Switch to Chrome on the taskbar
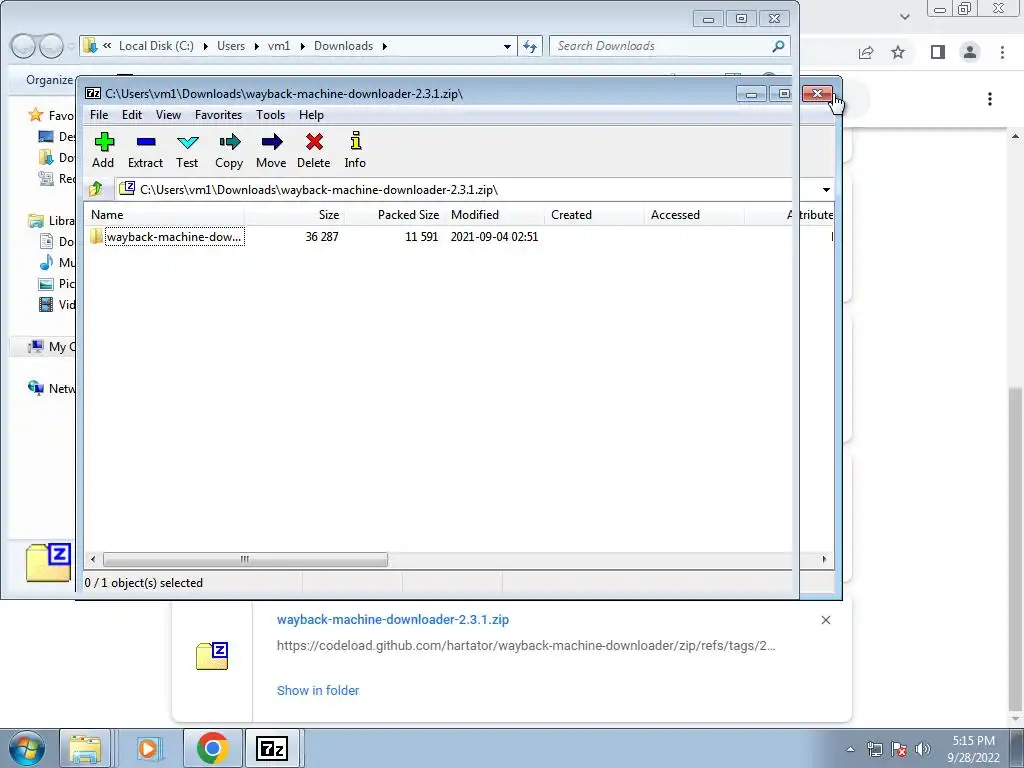The width and height of the screenshot is (1024, 768). [212, 748]
